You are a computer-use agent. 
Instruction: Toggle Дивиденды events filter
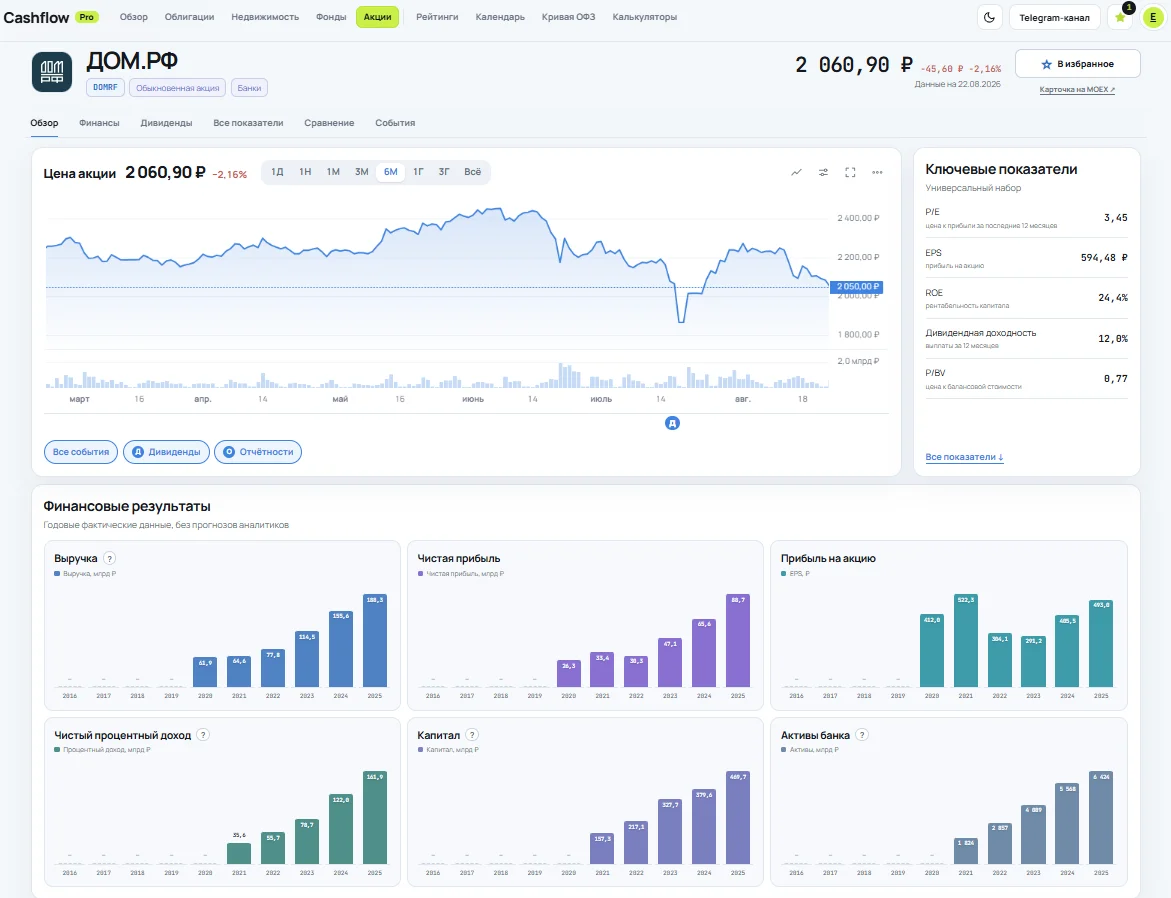167,452
